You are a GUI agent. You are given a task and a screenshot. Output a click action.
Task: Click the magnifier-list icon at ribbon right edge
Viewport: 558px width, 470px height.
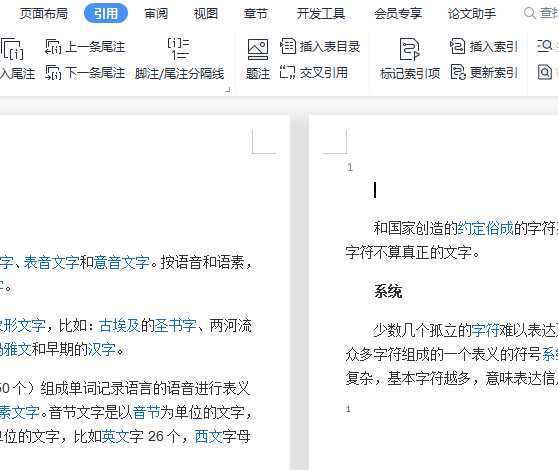544,46
